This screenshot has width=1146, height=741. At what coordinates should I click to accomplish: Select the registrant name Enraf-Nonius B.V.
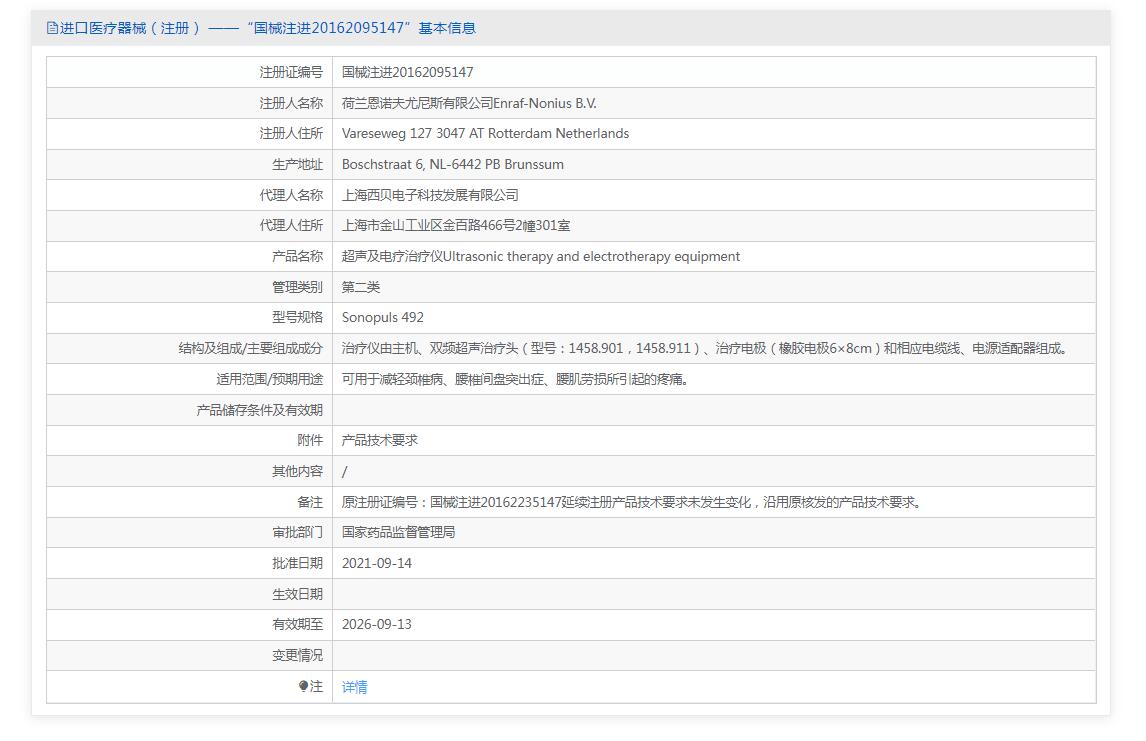pyautogui.click(x=544, y=103)
